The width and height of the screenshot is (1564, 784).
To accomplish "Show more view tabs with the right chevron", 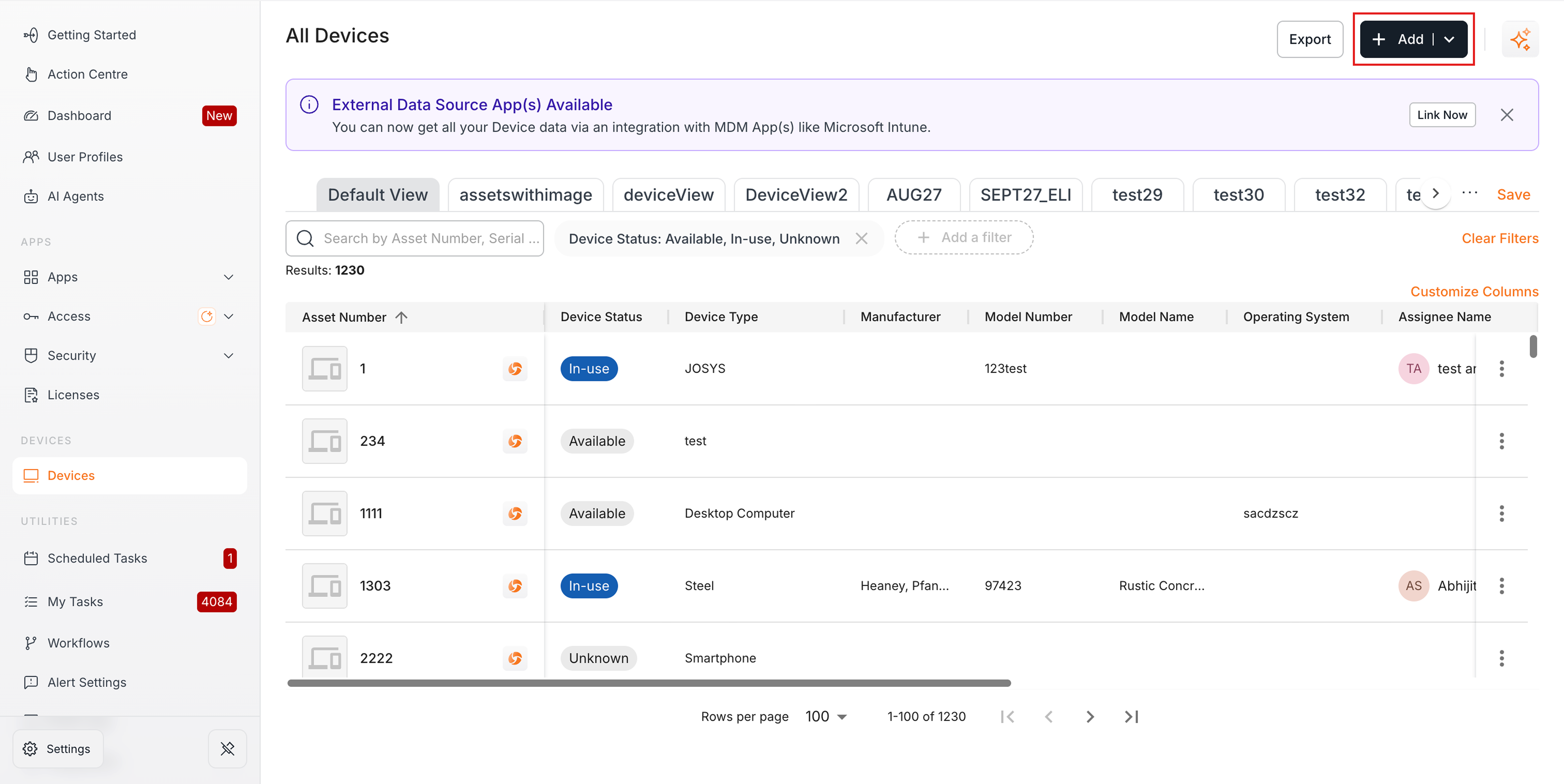I will click(1435, 194).
